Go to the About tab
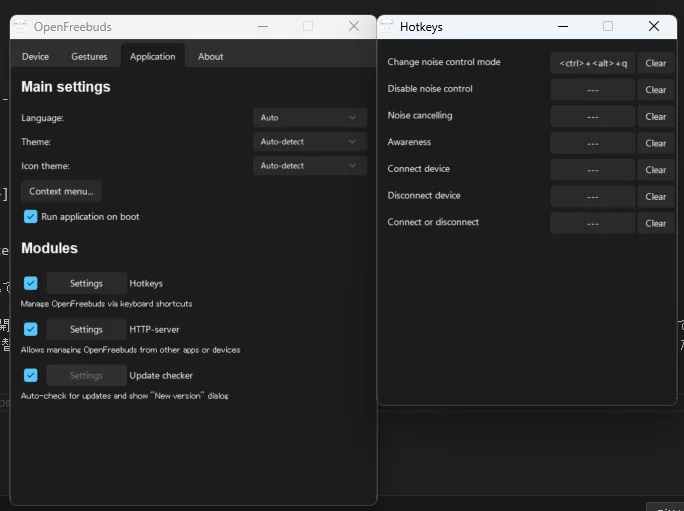This screenshot has height=511, width=684. pyautogui.click(x=210, y=57)
